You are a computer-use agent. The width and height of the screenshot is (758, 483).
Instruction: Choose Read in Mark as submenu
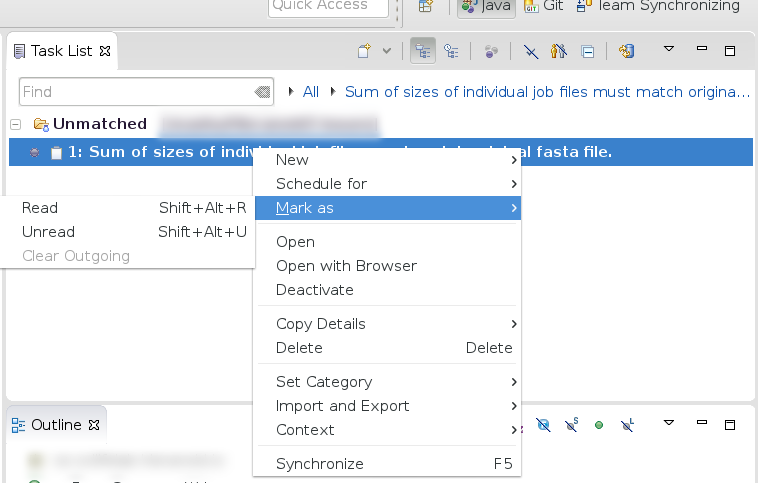click(128, 208)
